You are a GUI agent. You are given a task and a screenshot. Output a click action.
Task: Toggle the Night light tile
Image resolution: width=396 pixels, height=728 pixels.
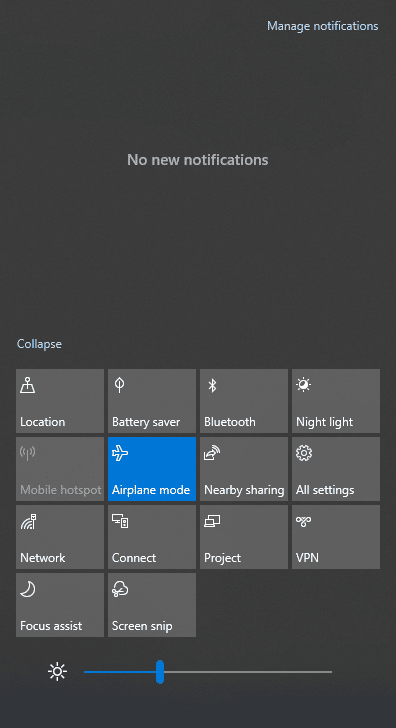tap(336, 401)
